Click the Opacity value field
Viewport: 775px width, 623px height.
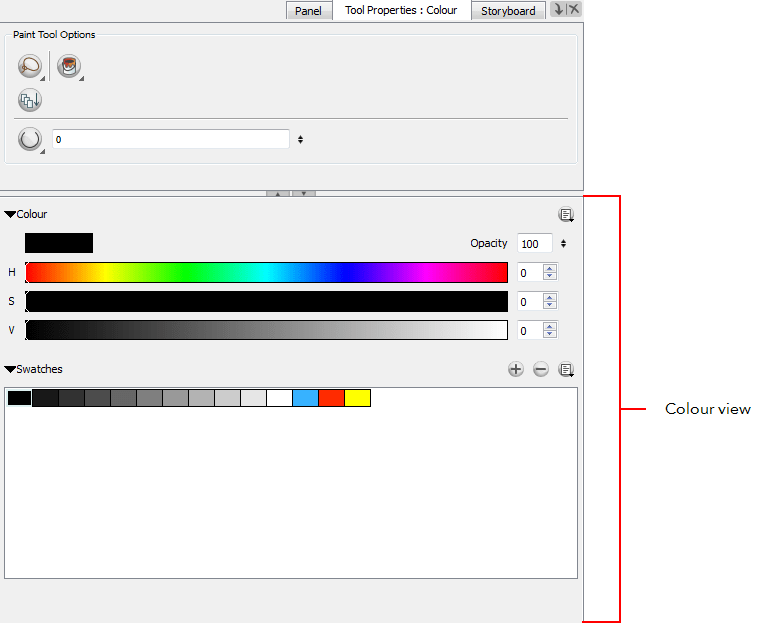[534, 244]
